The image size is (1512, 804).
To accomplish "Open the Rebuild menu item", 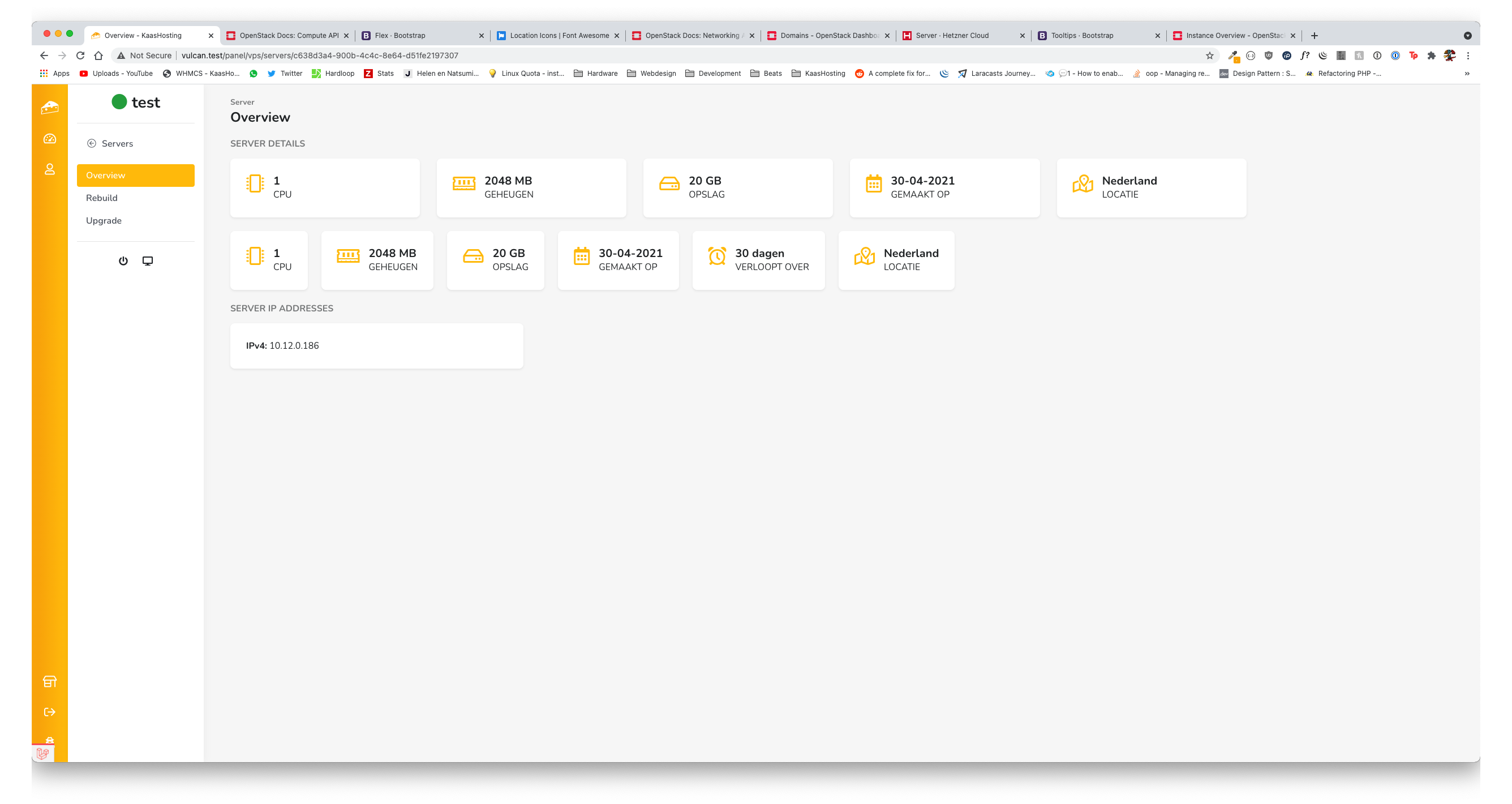I will click(101, 198).
